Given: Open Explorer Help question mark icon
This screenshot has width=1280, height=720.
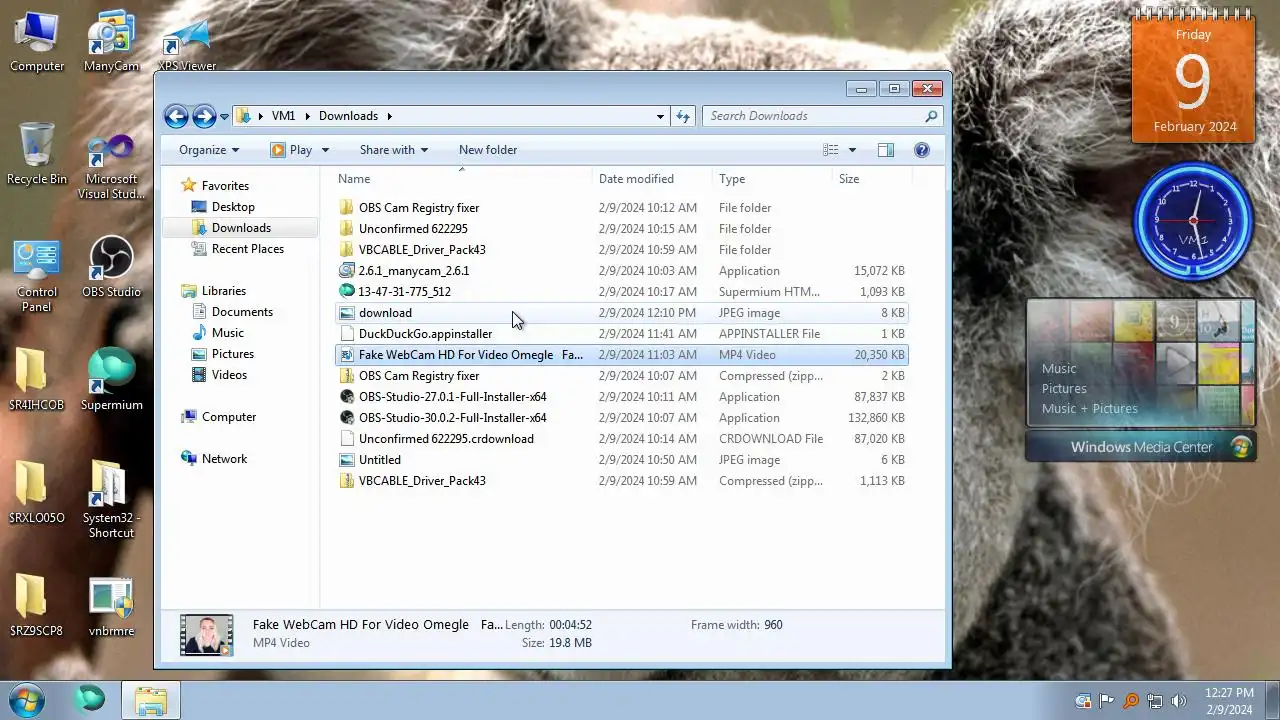Looking at the screenshot, I should tap(922, 150).
